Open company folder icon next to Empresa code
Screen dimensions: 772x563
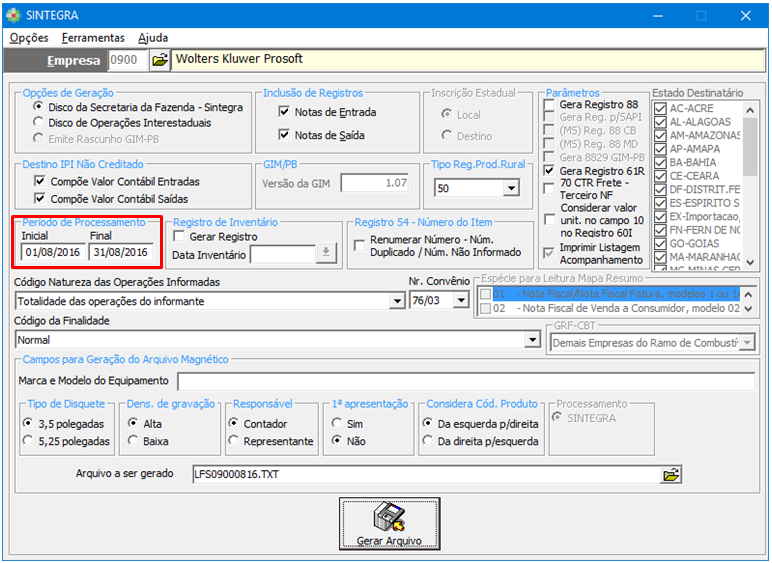[160, 61]
